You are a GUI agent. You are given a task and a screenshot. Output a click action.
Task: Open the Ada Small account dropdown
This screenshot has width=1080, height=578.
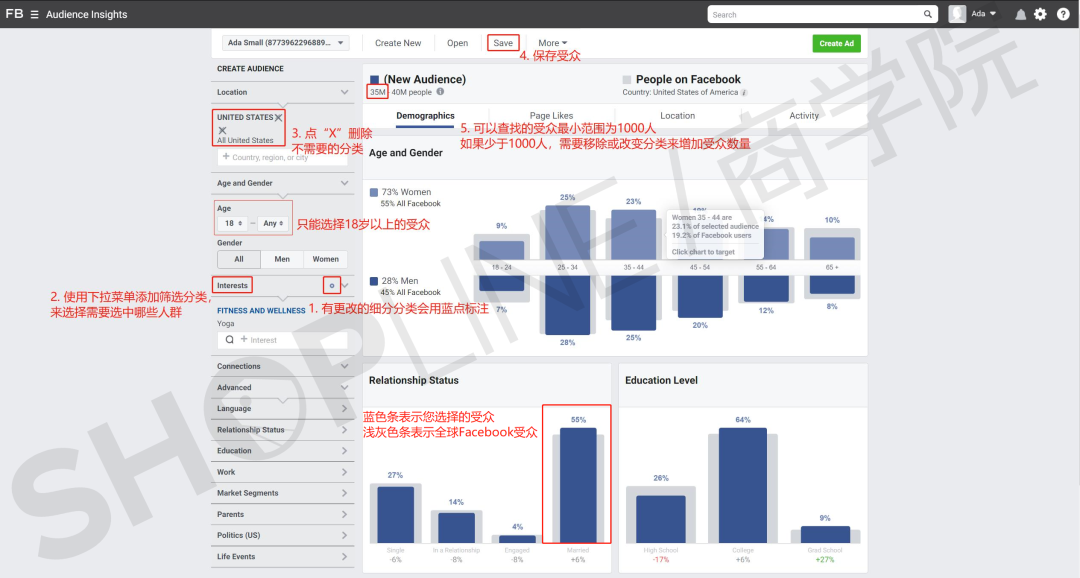pos(285,43)
